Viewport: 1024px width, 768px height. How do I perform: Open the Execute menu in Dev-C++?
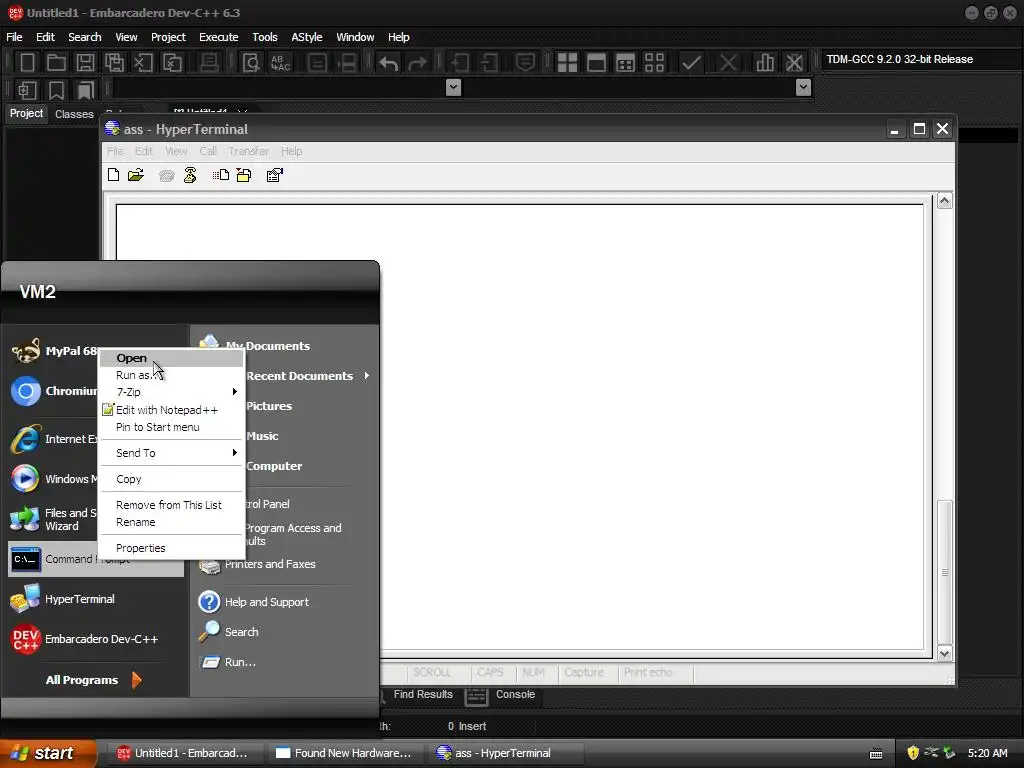(218, 37)
